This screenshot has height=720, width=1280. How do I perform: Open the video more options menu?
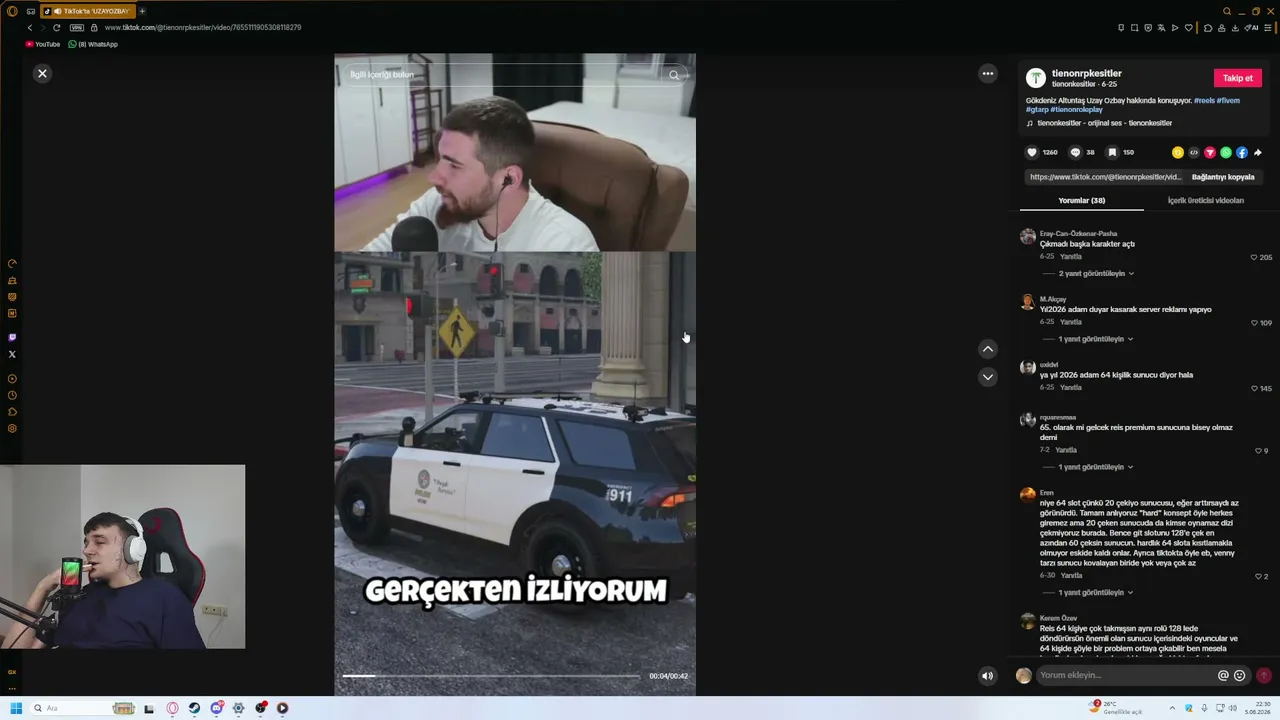tap(988, 73)
